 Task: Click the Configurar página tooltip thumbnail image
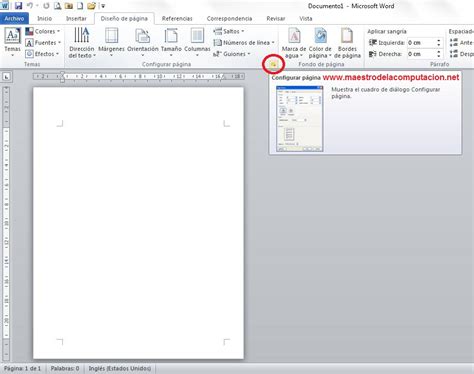point(300,119)
